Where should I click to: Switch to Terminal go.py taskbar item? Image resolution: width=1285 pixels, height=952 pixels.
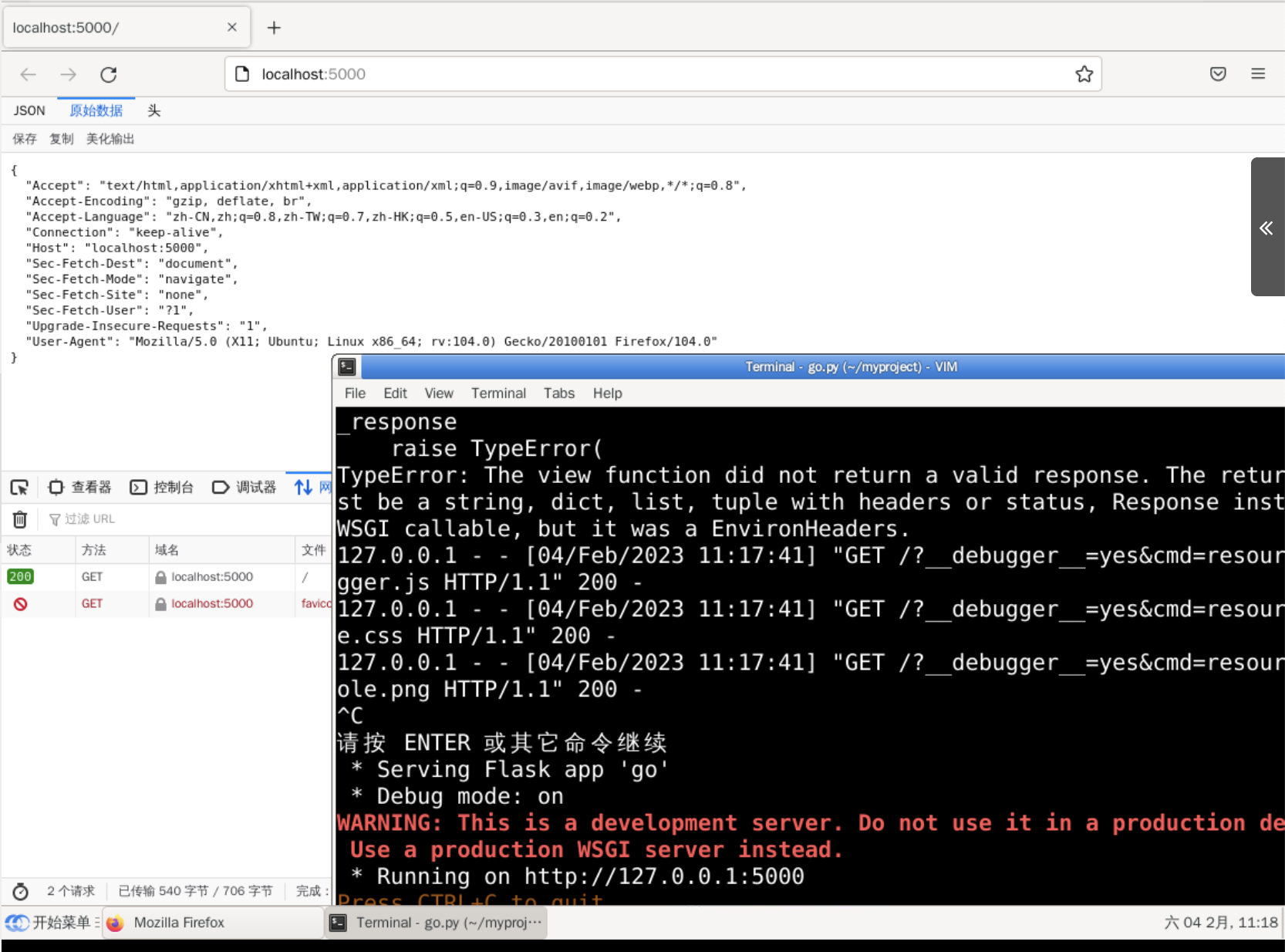(x=437, y=923)
